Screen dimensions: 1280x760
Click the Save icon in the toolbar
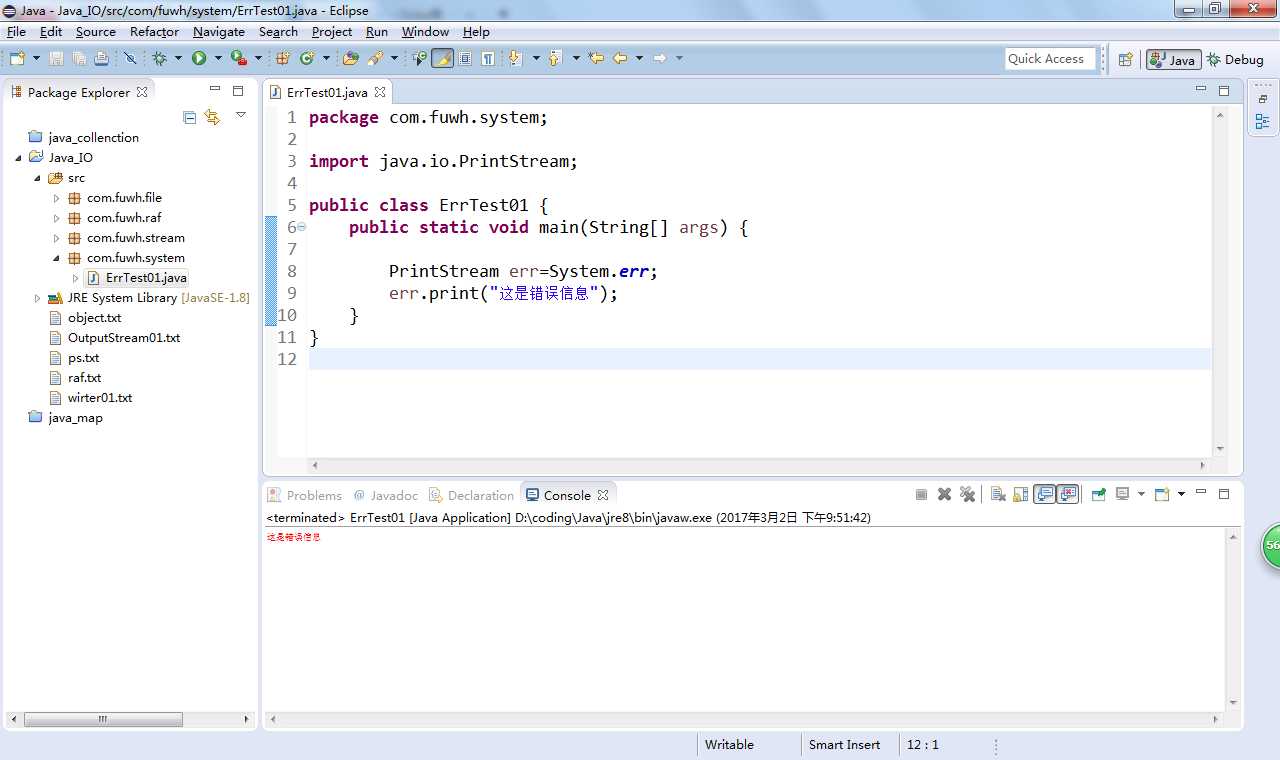(57, 58)
